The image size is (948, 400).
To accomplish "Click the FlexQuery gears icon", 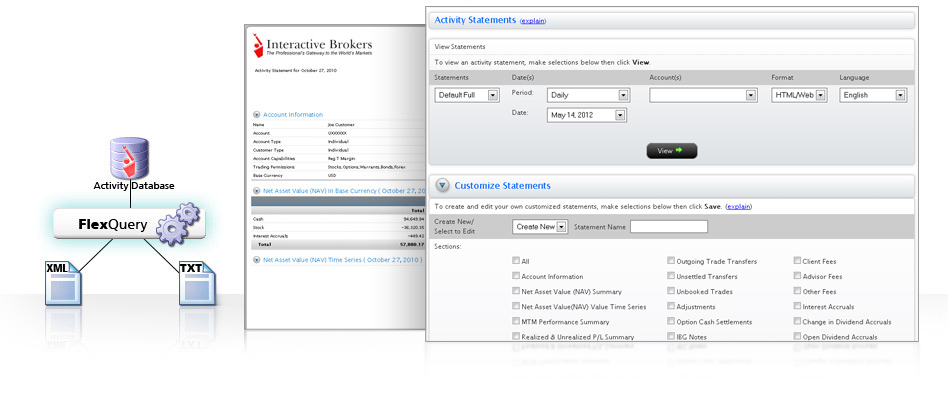I will pyautogui.click(x=178, y=224).
